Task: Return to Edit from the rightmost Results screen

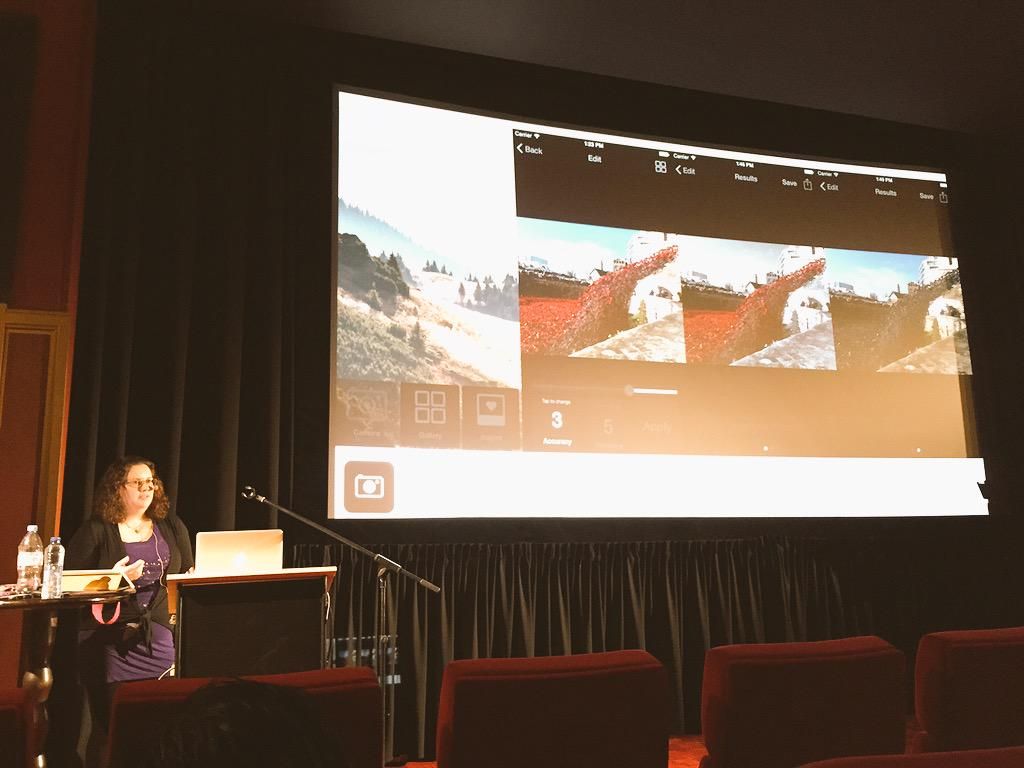Action: tap(829, 186)
